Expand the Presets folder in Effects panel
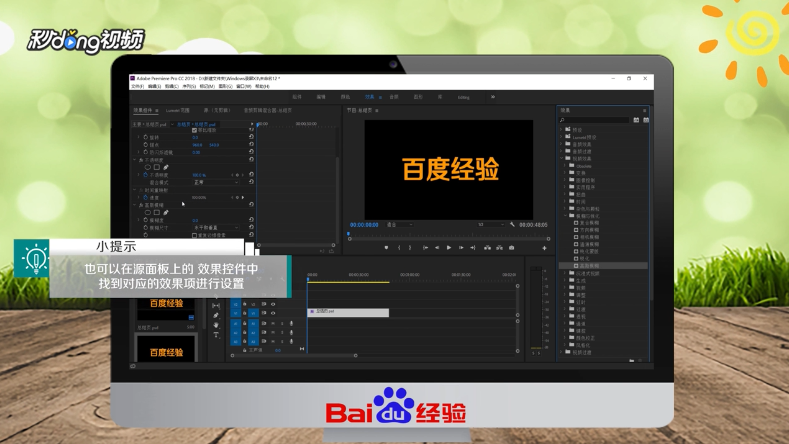The height and width of the screenshot is (444, 789). pos(562,129)
